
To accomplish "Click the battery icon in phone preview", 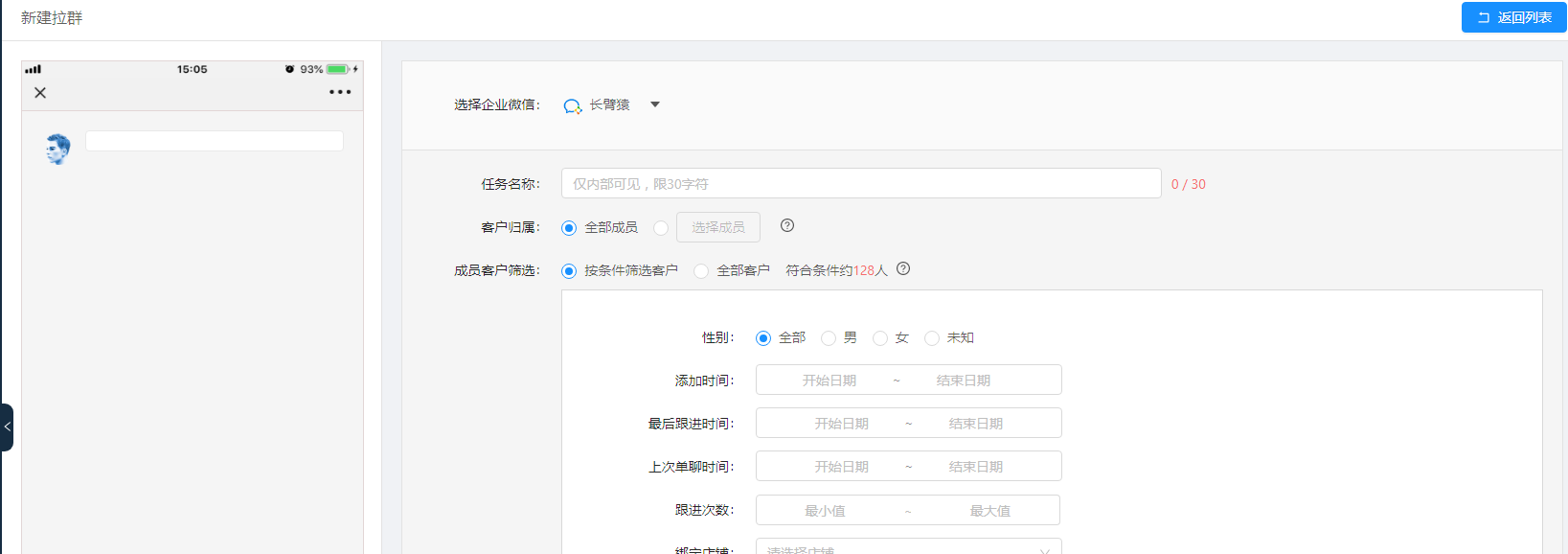I will (x=337, y=69).
